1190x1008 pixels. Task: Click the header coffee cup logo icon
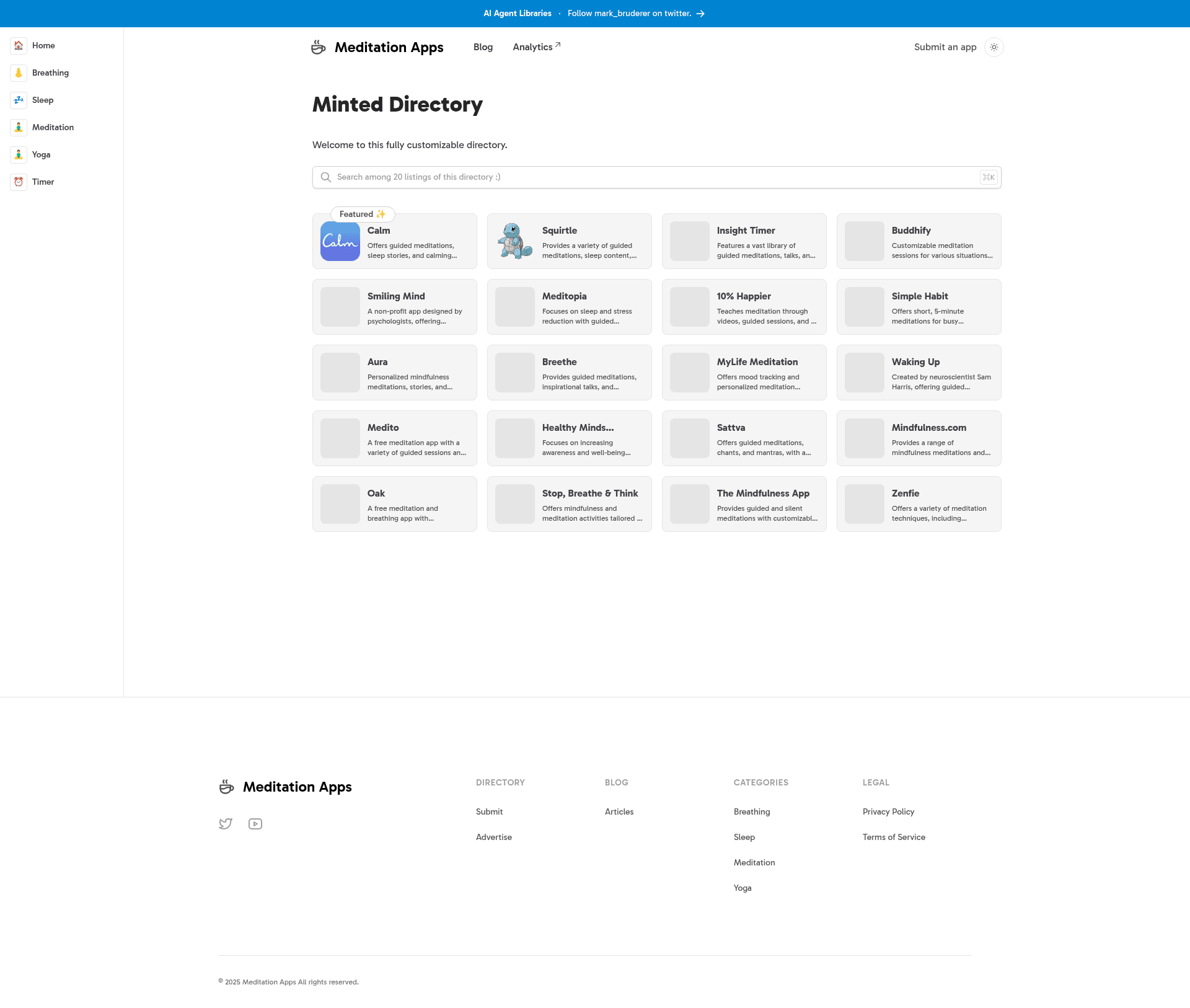click(319, 47)
